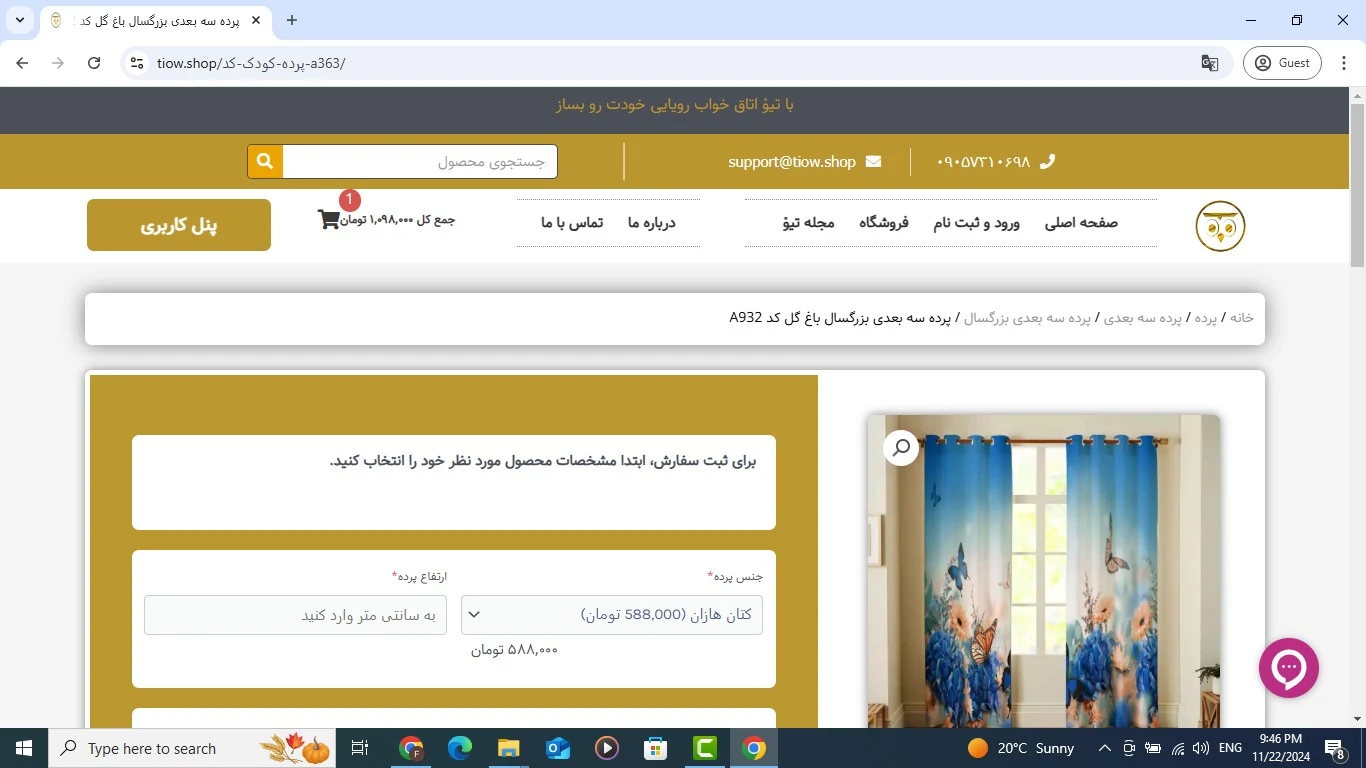
Task: Open فروشگاه in the navigation menu
Action: click(883, 223)
